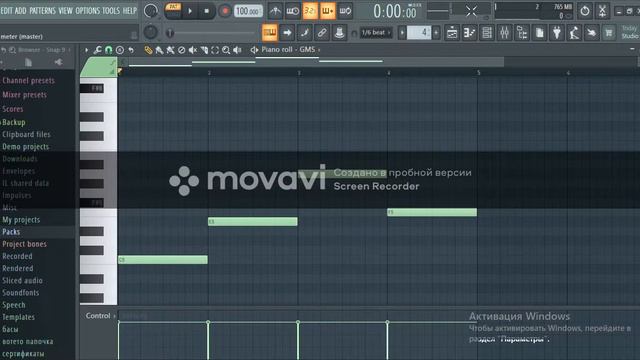Open the 1/6 beat snap dropdown
The height and width of the screenshot is (360, 640).
(376, 33)
